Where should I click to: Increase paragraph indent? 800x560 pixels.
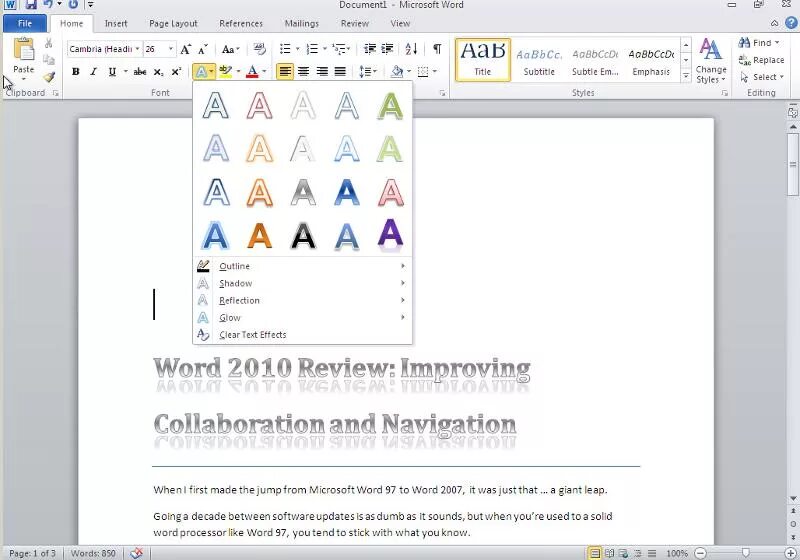coord(387,49)
